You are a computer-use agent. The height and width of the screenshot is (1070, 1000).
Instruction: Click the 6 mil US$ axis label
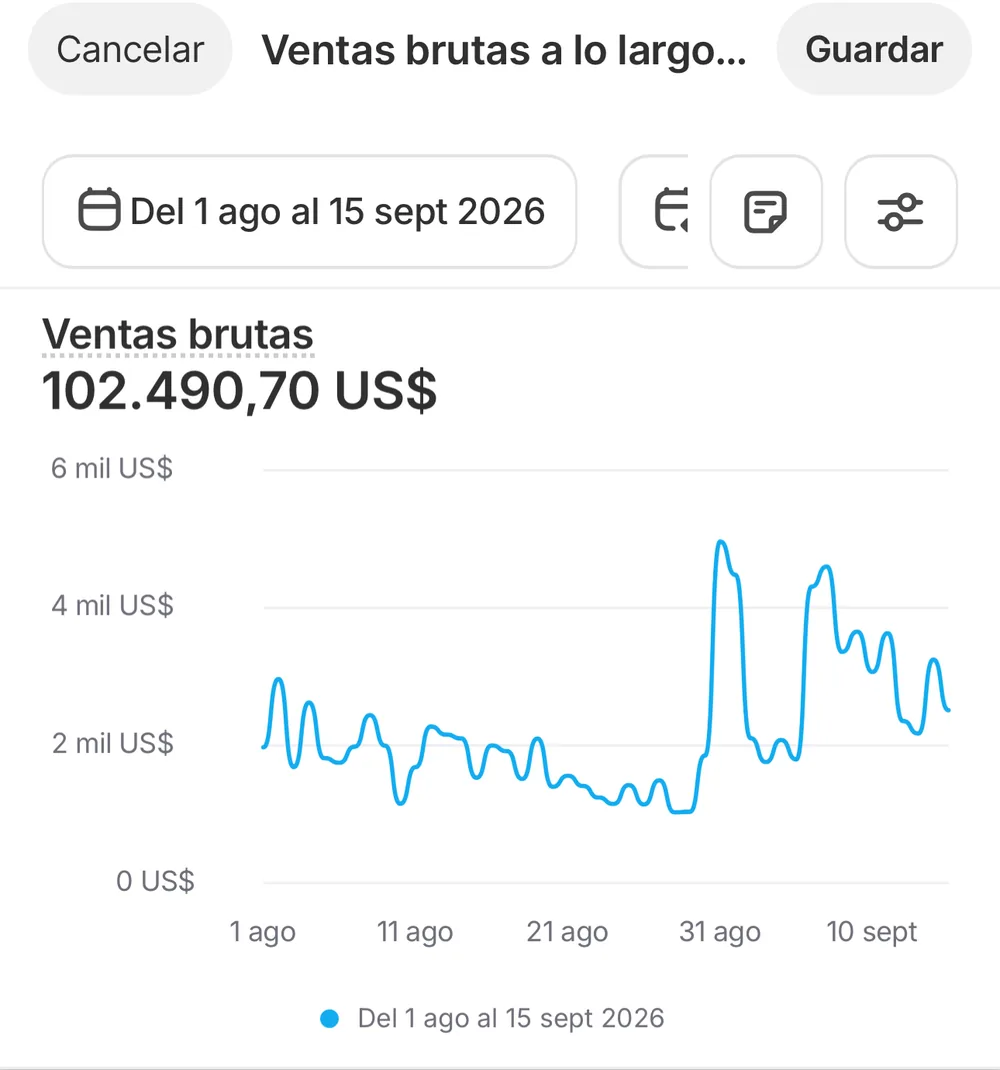tap(112, 469)
